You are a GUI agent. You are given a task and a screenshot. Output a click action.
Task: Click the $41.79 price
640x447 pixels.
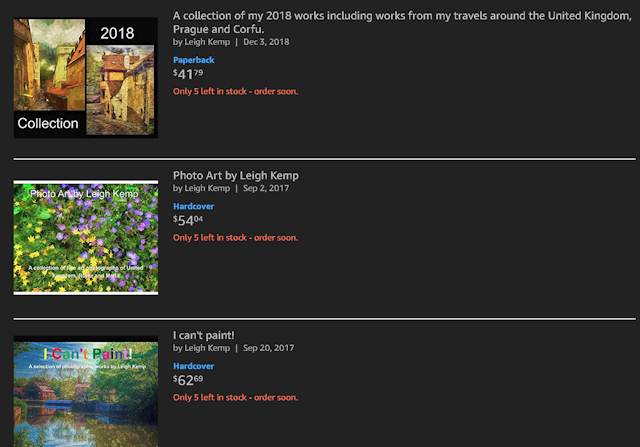[188, 74]
